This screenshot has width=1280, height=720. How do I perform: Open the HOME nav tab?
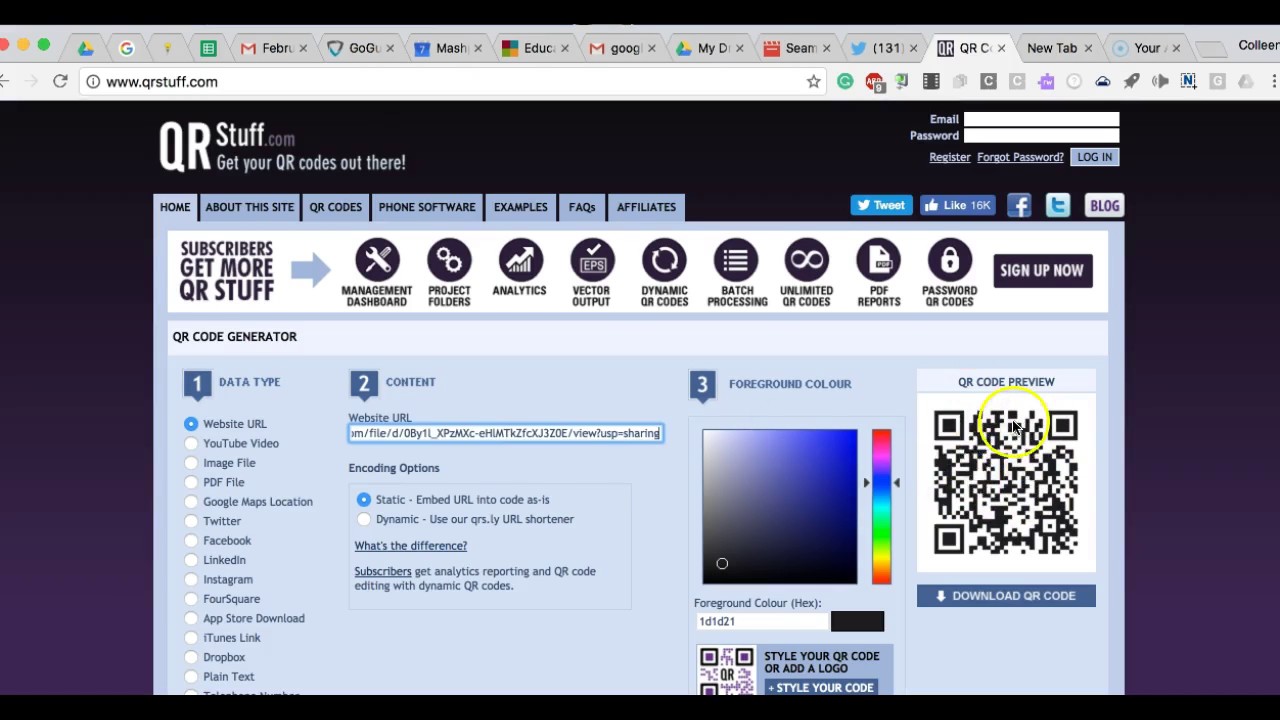point(175,207)
